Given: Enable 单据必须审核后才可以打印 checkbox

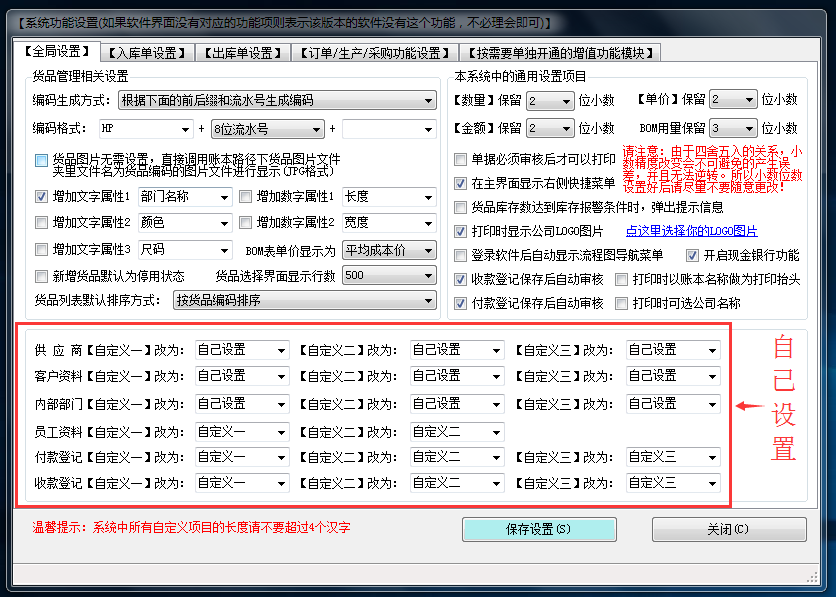Looking at the screenshot, I should [461, 159].
